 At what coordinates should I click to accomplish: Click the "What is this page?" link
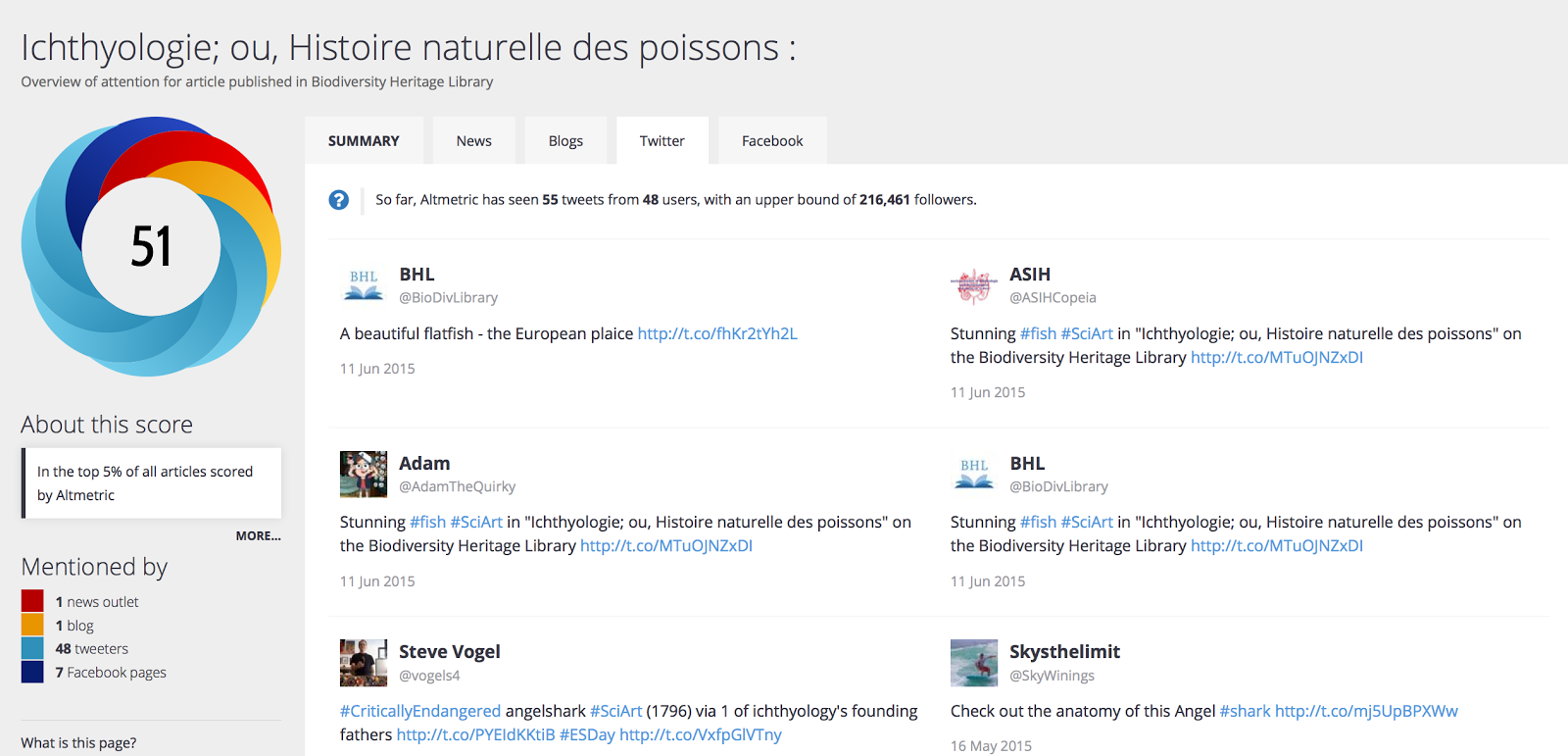point(78,743)
